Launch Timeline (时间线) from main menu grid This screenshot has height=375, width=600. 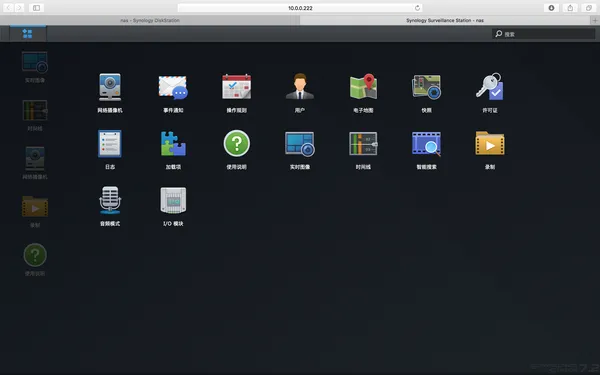click(363, 143)
